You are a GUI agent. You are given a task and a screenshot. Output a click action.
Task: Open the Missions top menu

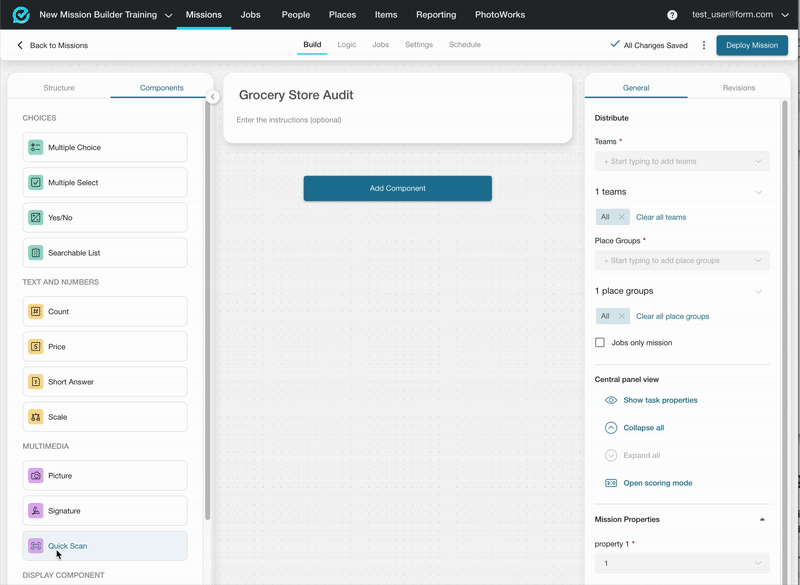[204, 15]
